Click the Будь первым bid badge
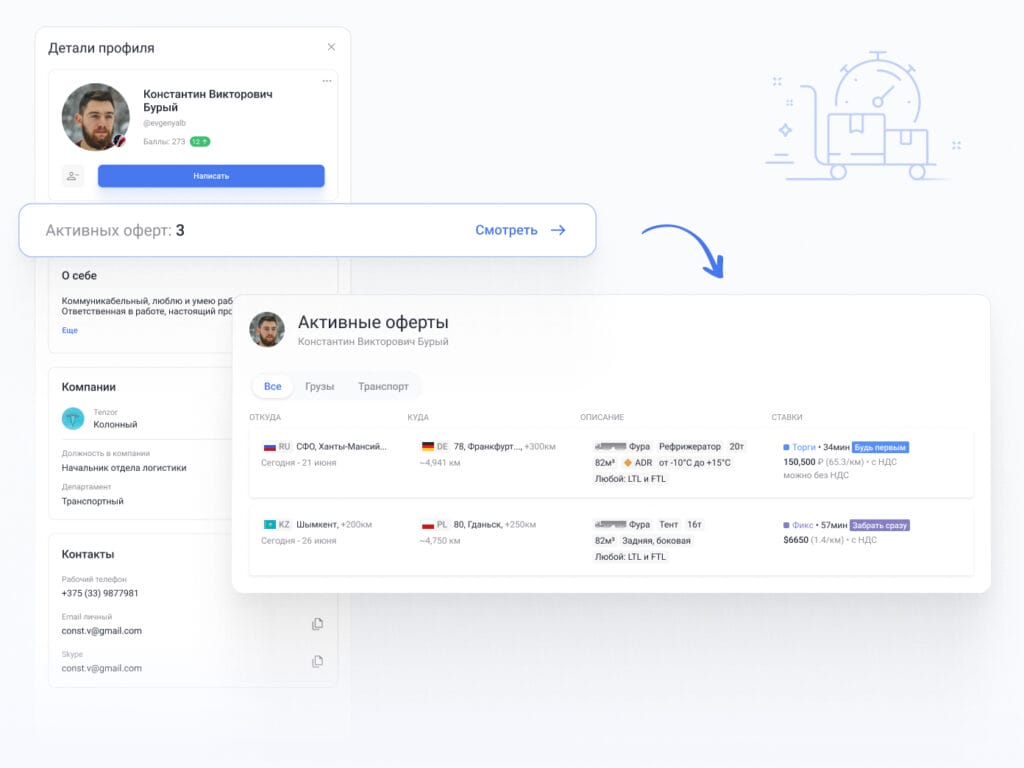Screen dimensions: 1024x768 pyautogui.click(x=879, y=447)
